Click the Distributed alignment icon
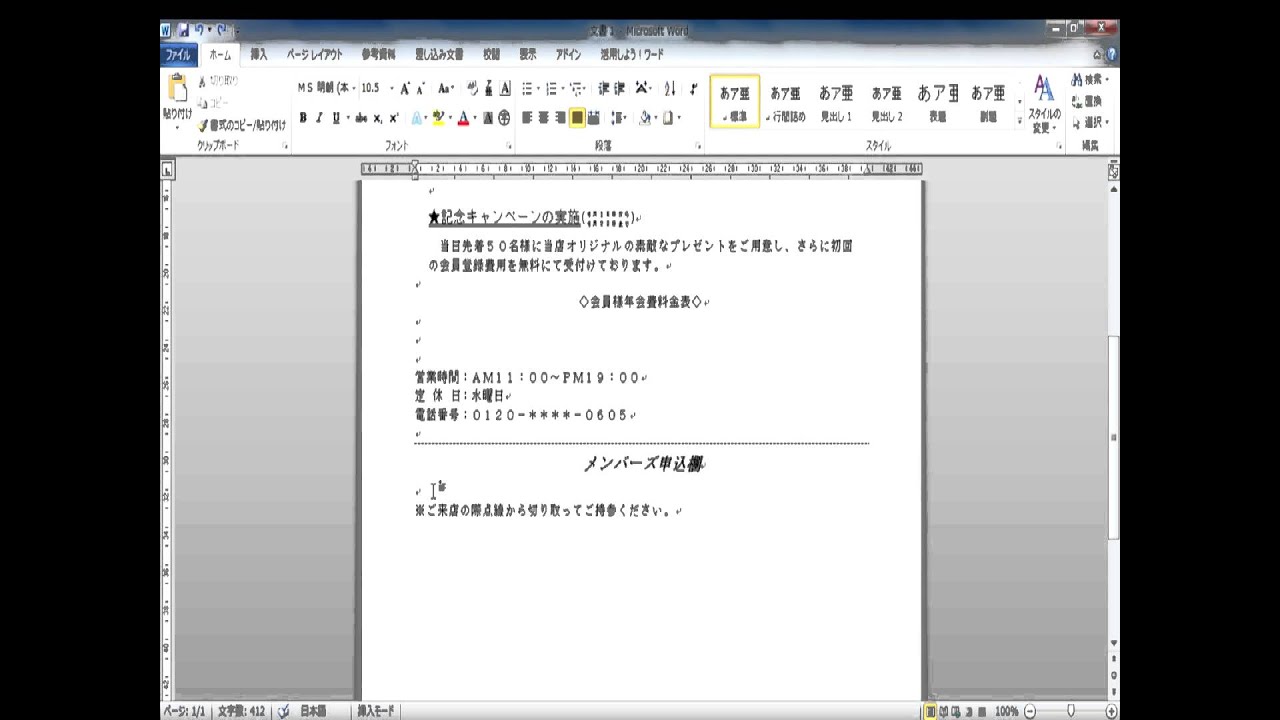 pyautogui.click(x=594, y=118)
